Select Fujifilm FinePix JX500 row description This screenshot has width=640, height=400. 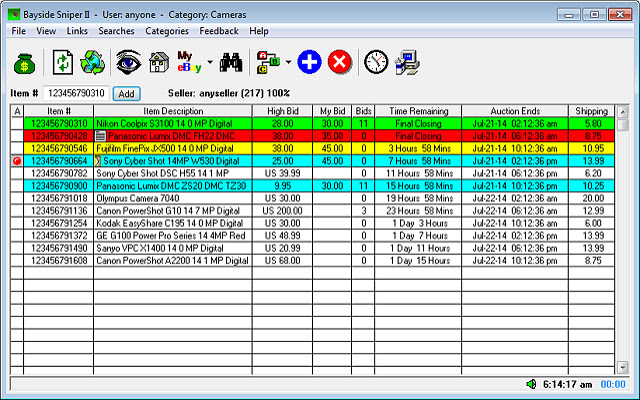coord(165,149)
